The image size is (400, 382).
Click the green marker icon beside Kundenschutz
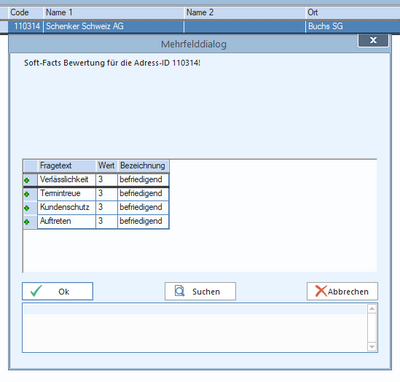[x=27, y=208]
